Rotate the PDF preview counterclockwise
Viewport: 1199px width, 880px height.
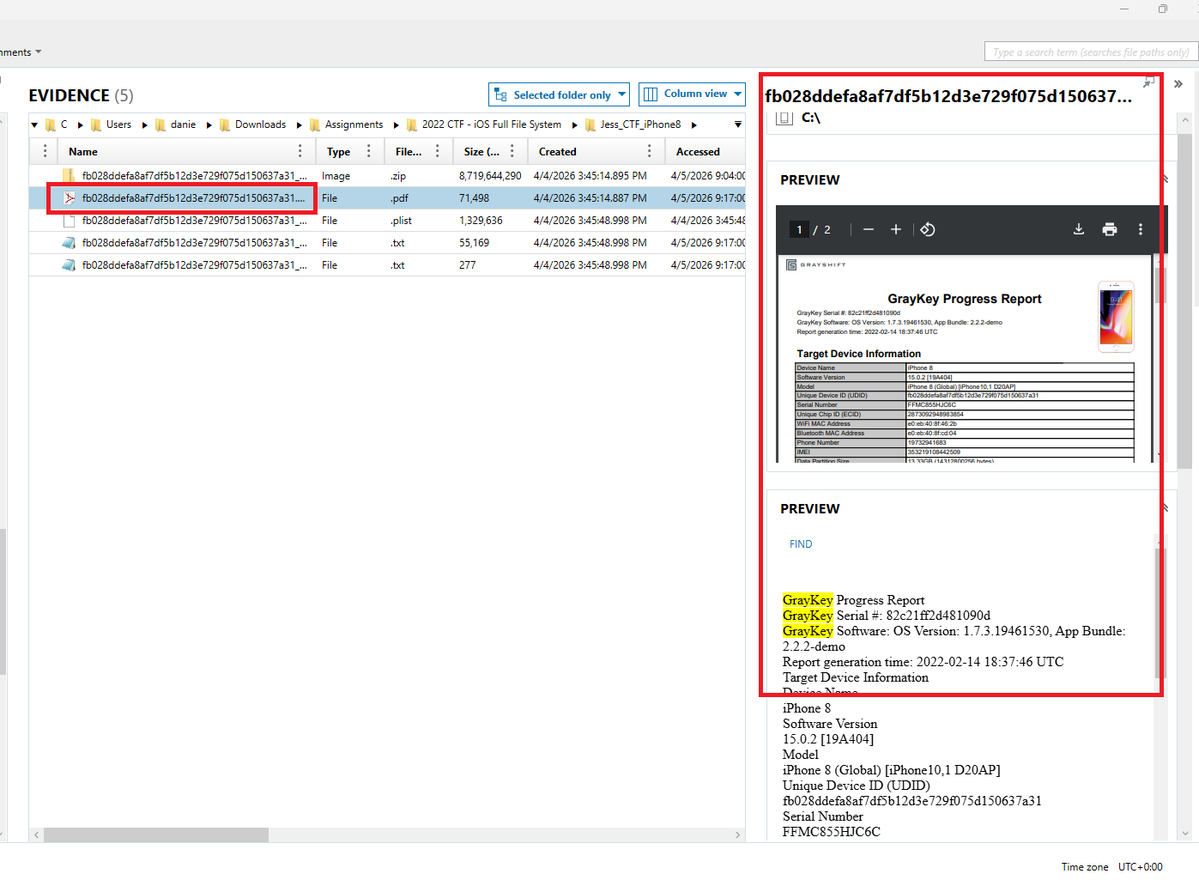click(928, 229)
